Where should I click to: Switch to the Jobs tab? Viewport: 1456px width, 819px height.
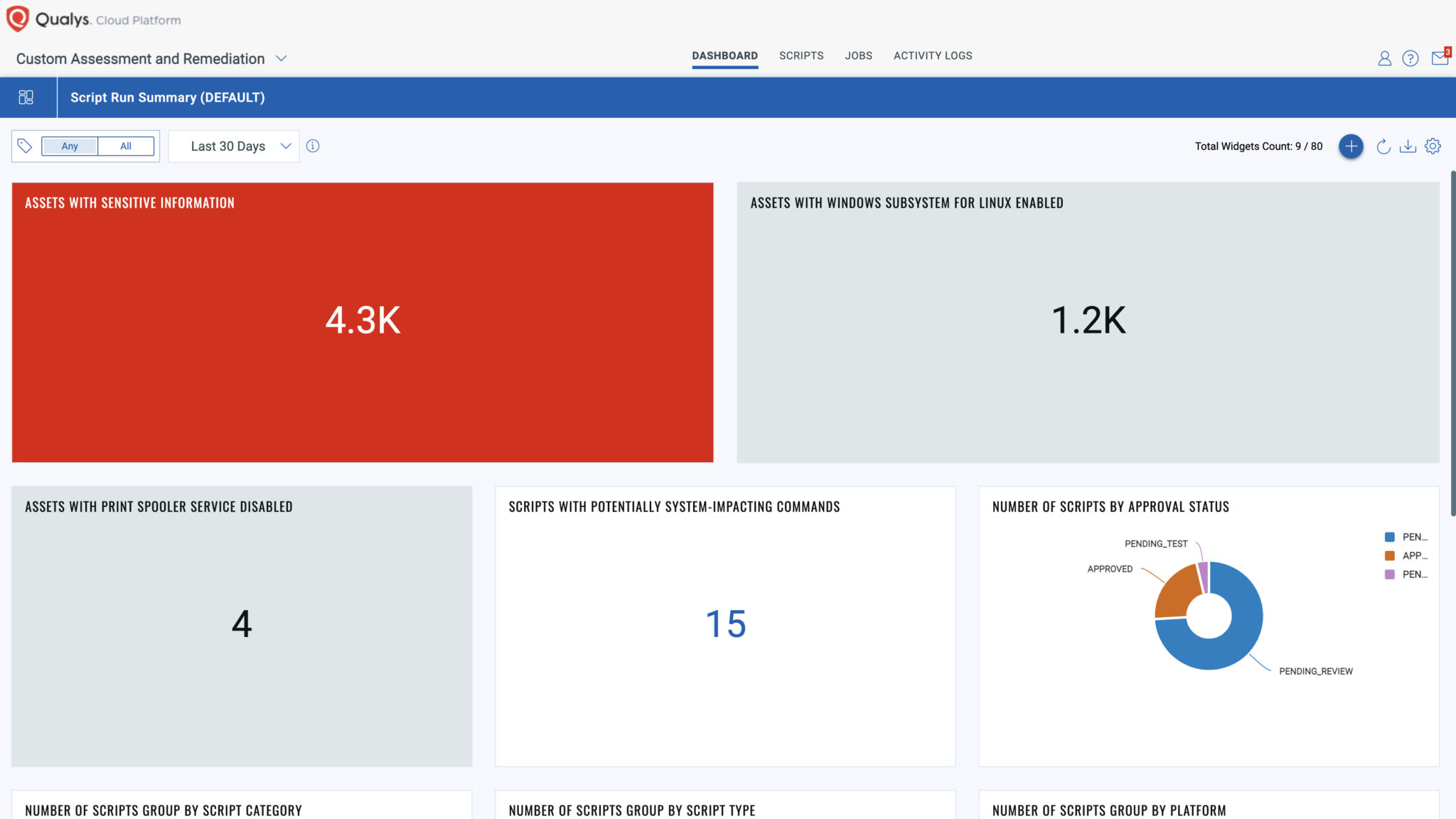pyautogui.click(x=858, y=55)
